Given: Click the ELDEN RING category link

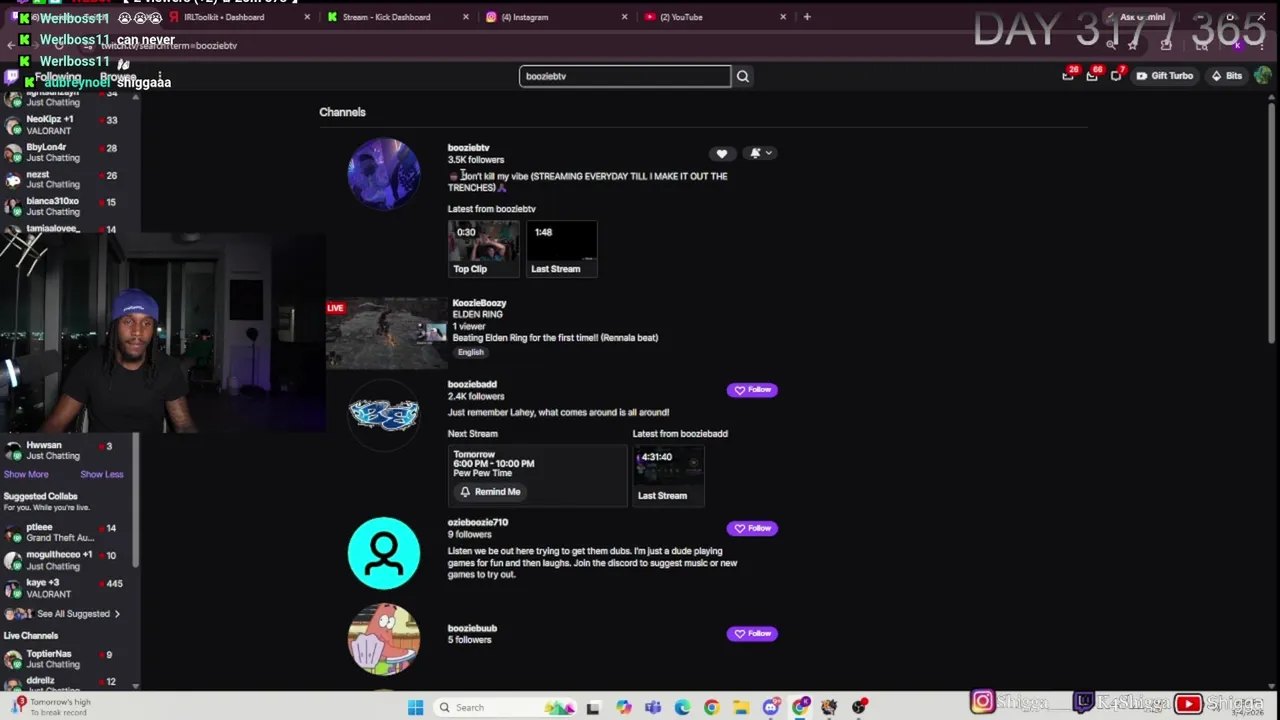Looking at the screenshot, I should pos(477,314).
